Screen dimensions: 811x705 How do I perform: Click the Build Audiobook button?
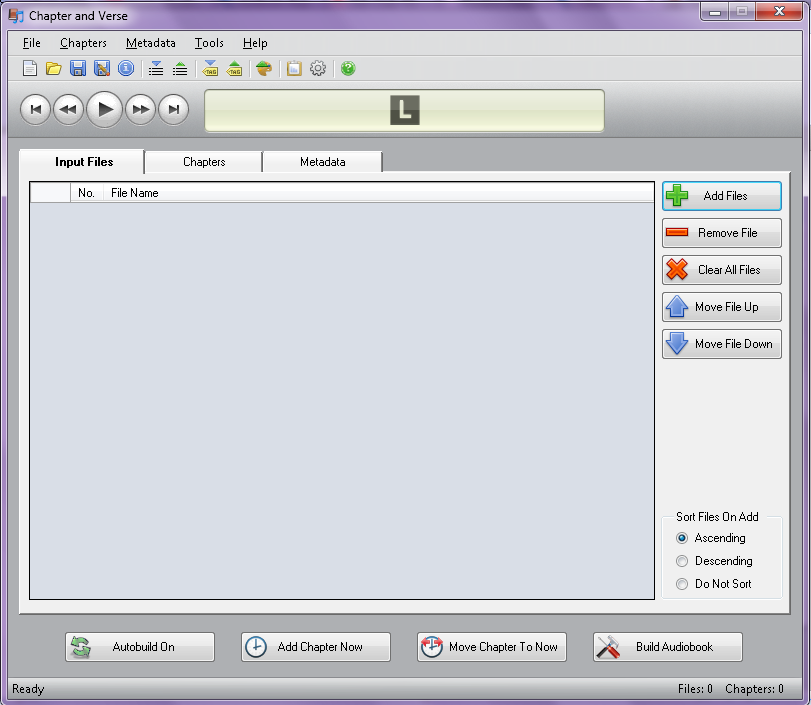667,647
